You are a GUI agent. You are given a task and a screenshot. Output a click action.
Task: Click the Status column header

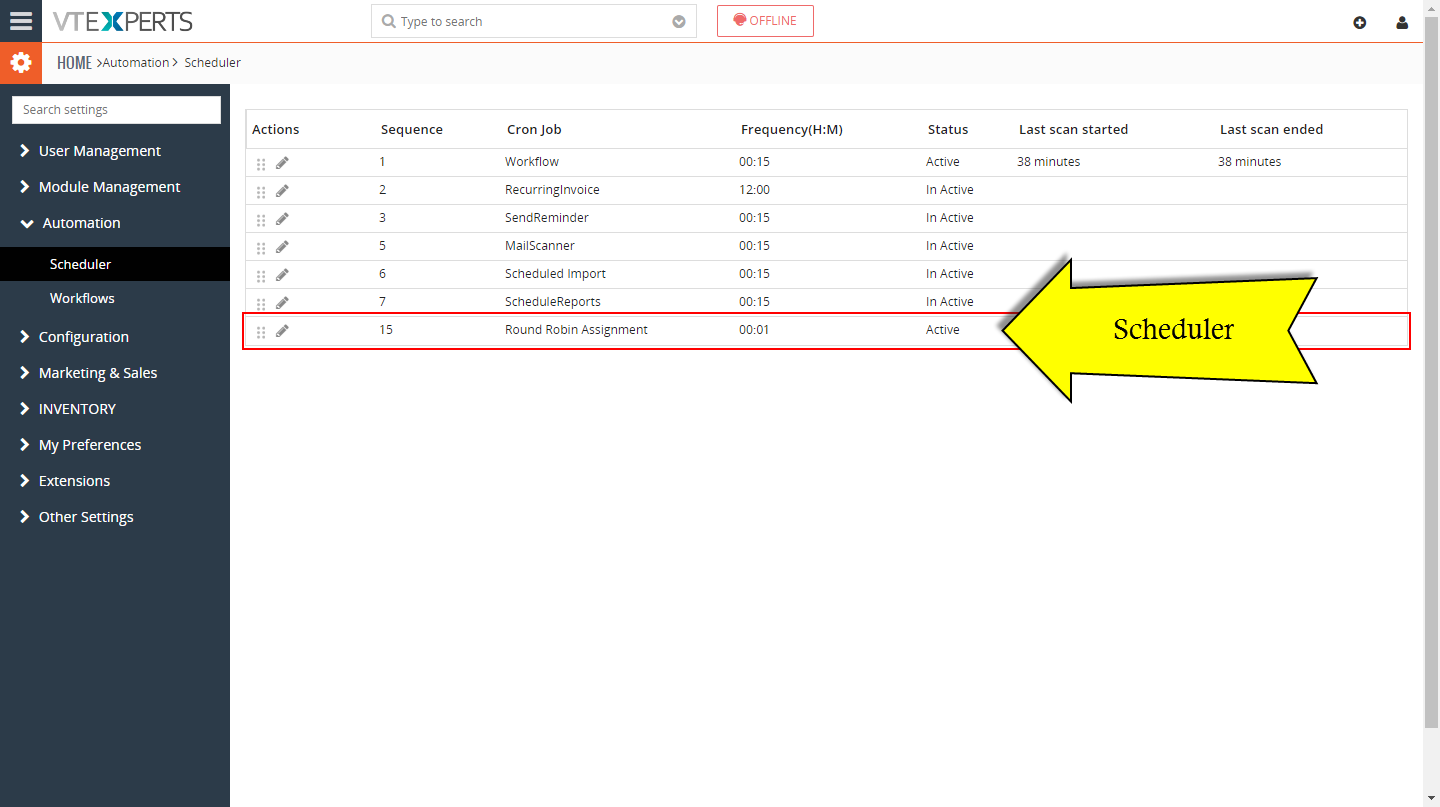948,129
